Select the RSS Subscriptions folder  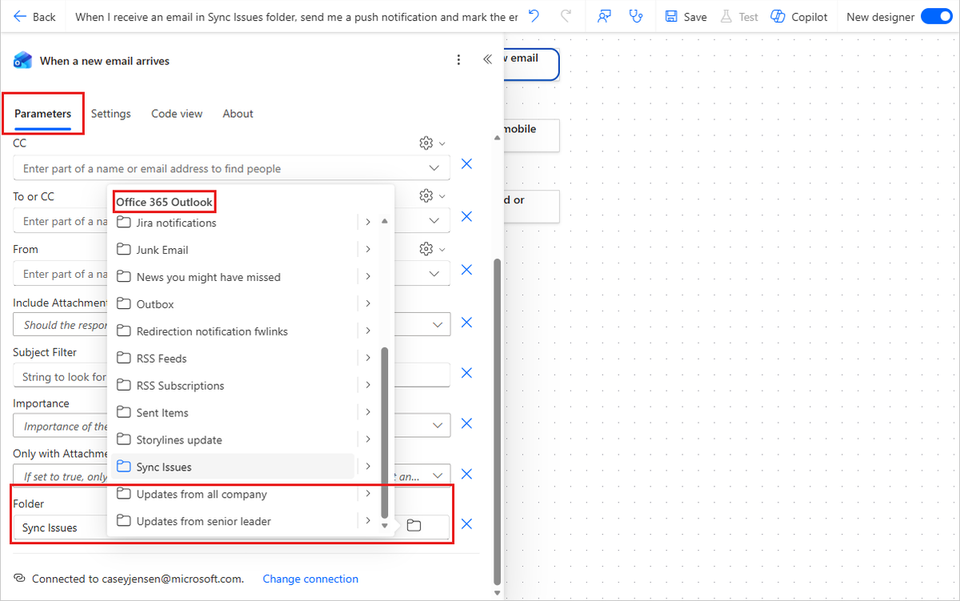[235, 386]
